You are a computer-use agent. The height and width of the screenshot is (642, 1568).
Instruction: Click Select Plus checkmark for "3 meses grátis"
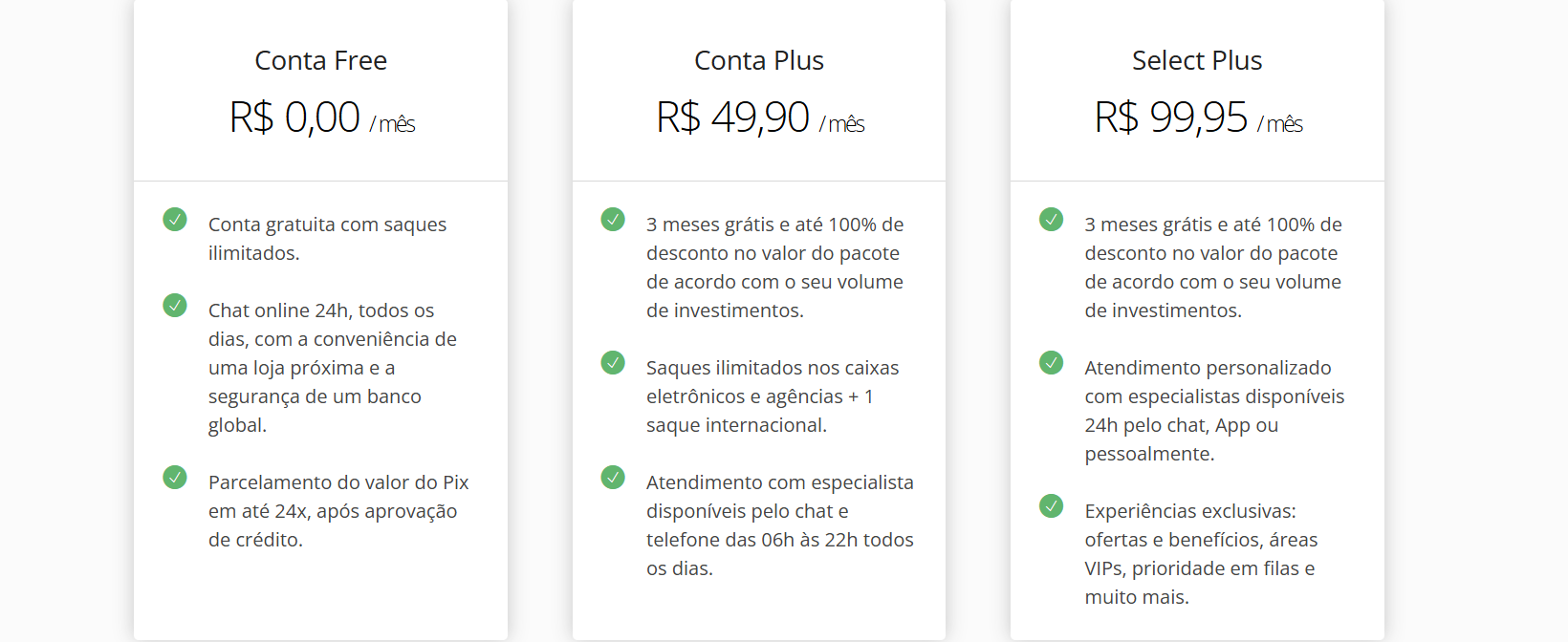click(x=1051, y=220)
